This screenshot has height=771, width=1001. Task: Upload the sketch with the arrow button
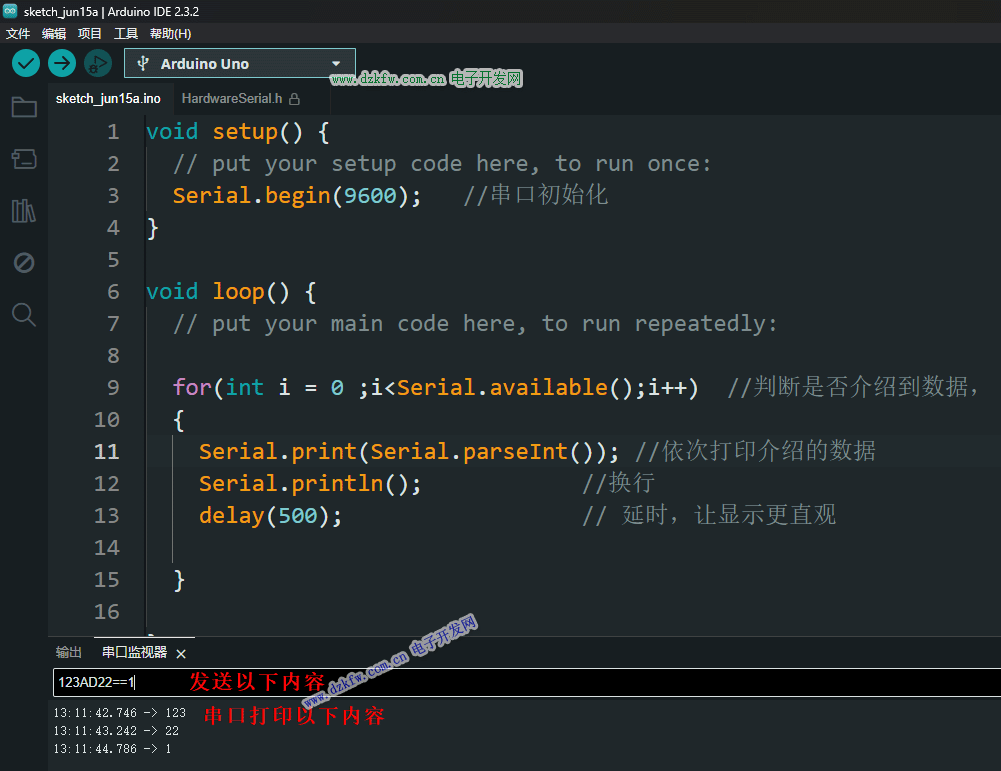coord(62,64)
